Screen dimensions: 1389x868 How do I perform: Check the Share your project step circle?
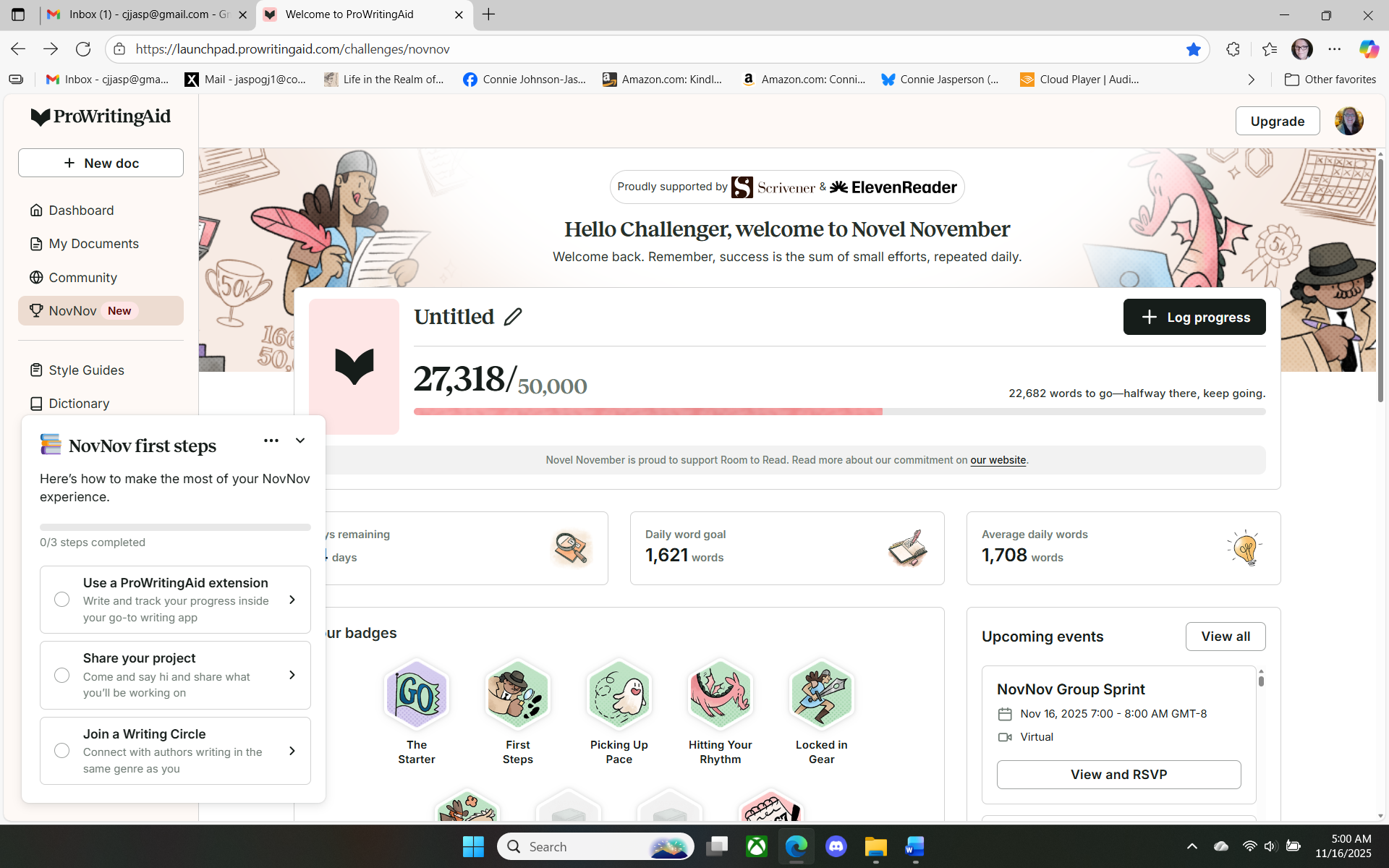tap(62, 675)
